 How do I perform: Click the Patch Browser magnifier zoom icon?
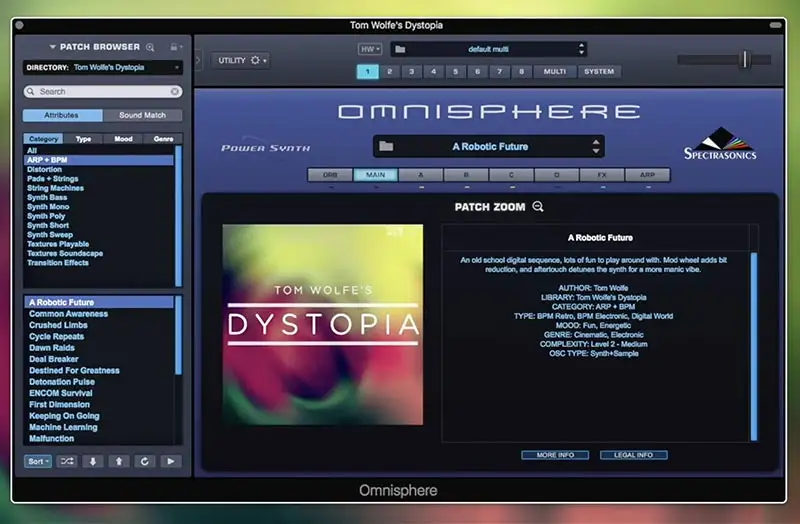coord(150,47)
